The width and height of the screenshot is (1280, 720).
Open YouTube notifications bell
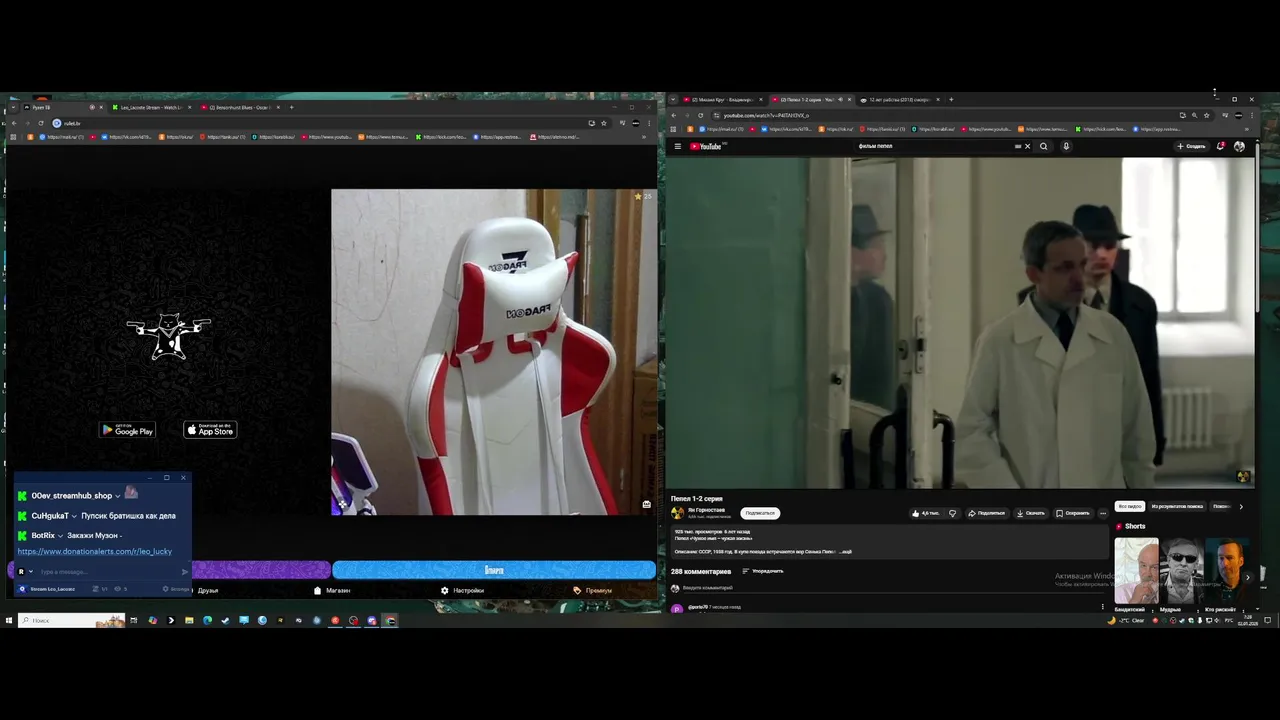coord(1221,146)
